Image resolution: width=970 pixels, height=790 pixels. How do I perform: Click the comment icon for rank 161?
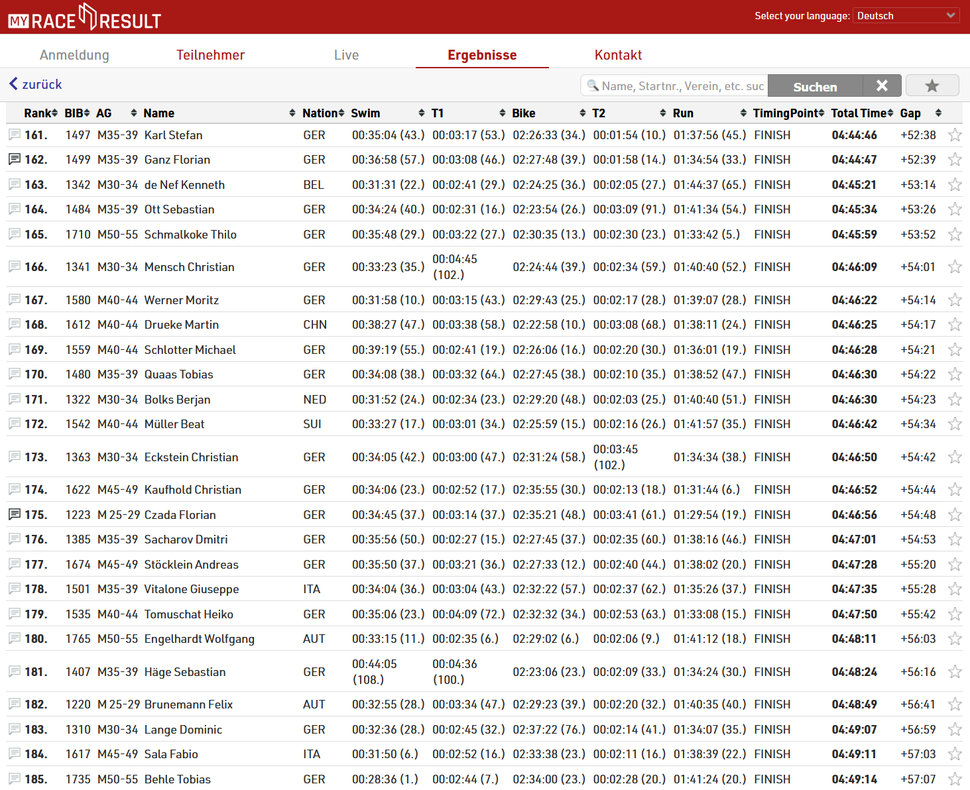(x=14, y=134)
